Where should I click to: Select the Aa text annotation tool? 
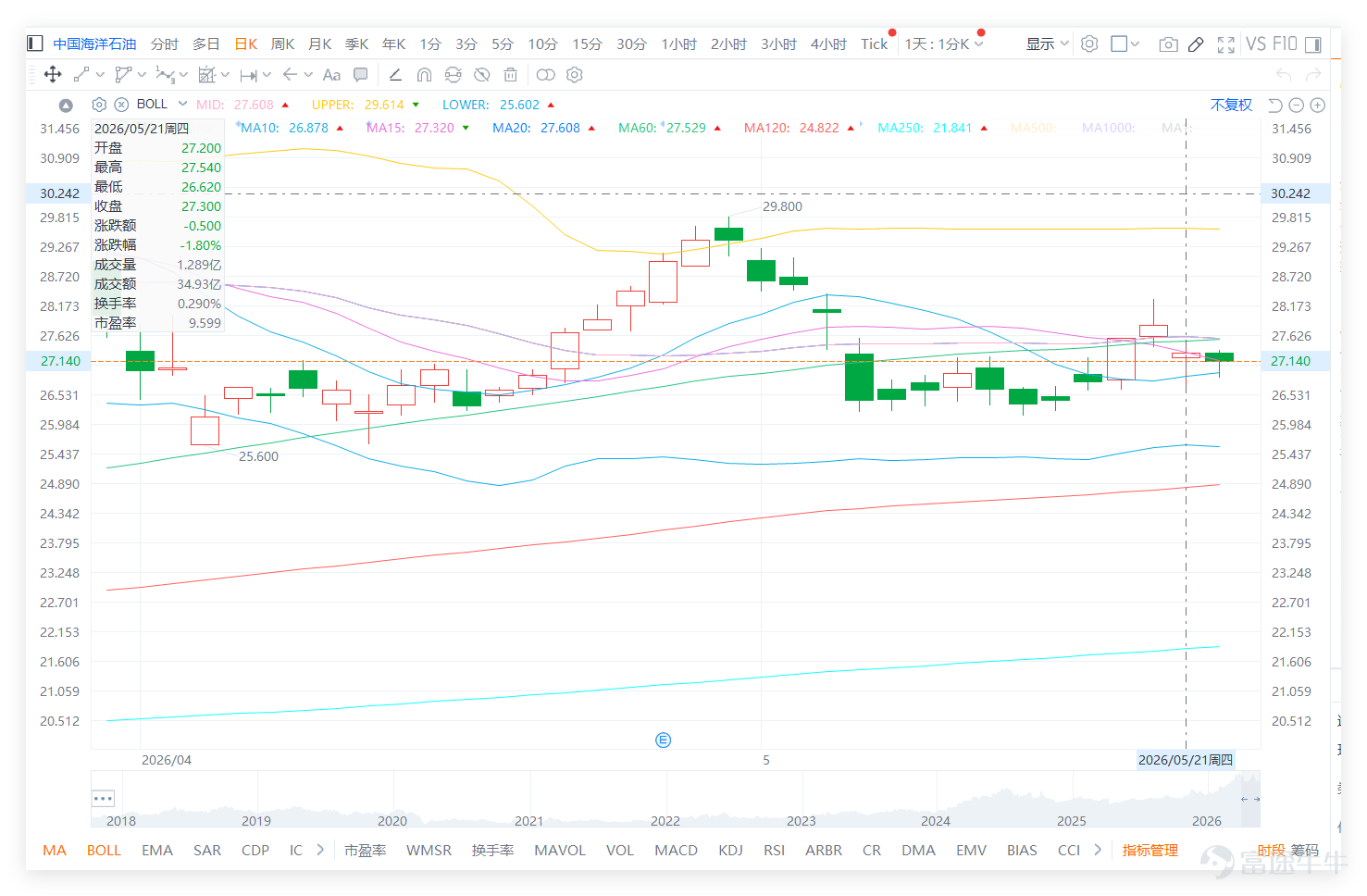(x=331, y=75)
